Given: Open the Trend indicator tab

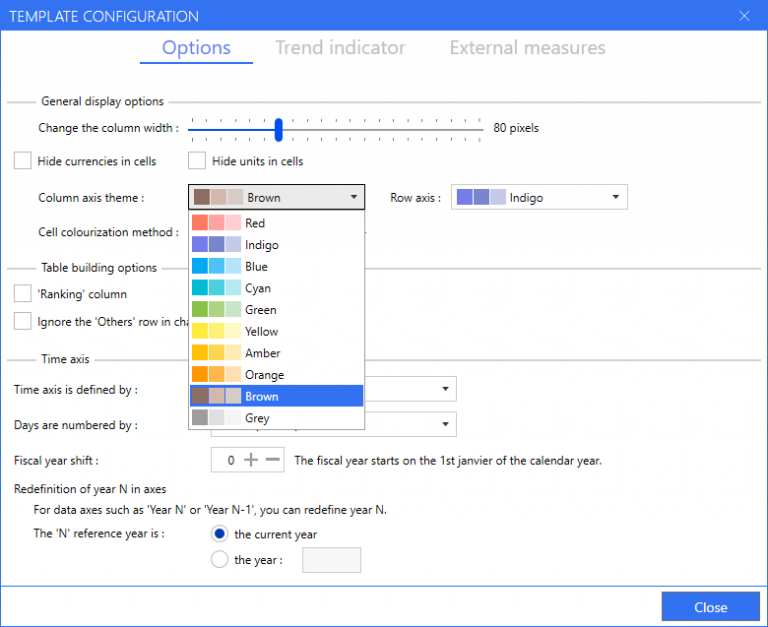Looking at the screenshot, I should [x=340, y=48].
